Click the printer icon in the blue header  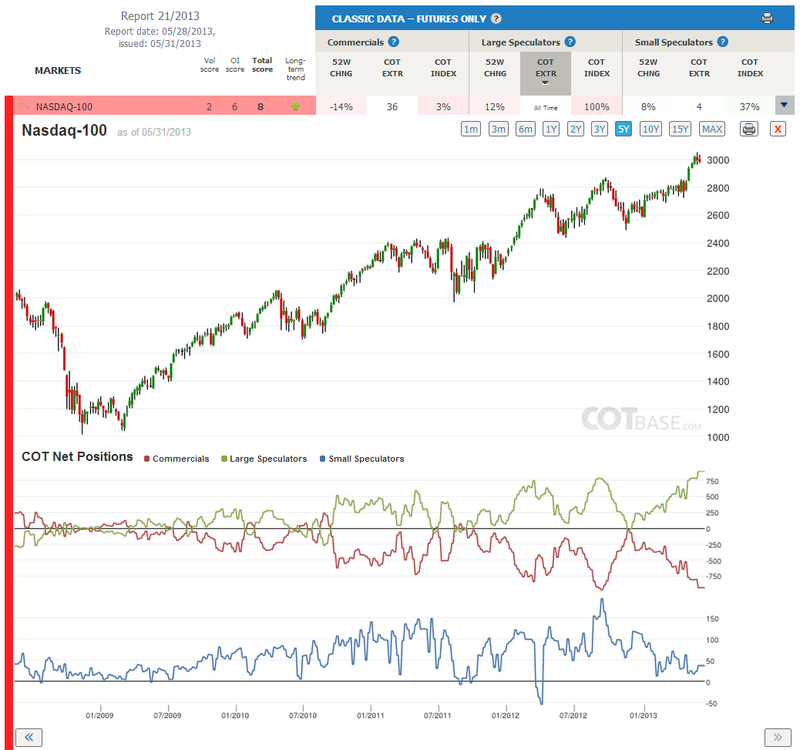766,19
